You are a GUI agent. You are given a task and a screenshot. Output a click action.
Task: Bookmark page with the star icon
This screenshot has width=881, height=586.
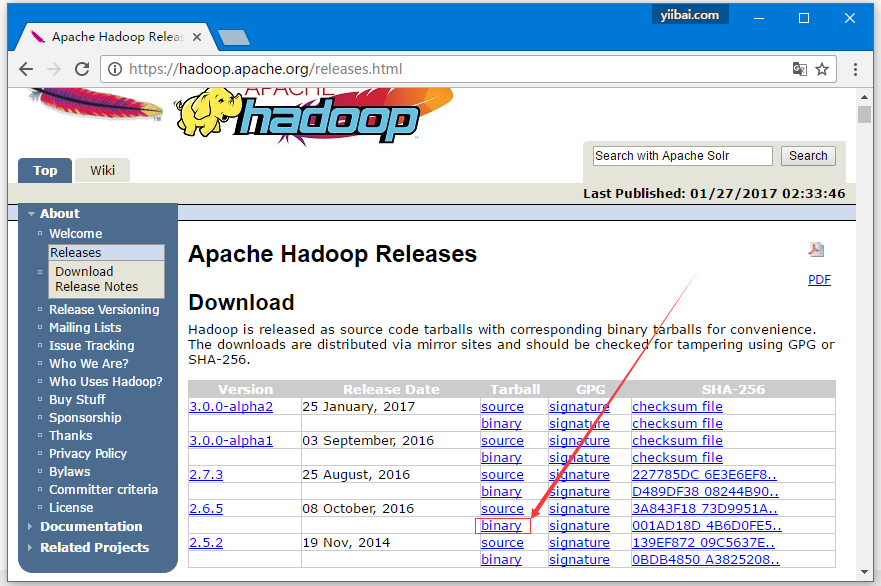[x=822, y=69]
